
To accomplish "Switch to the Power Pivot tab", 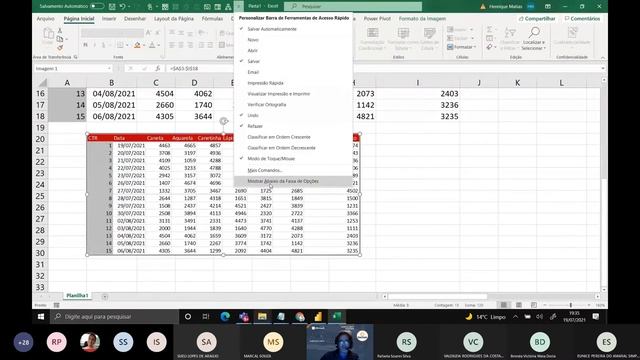I will pyautogui.click(x=377, y=19).
